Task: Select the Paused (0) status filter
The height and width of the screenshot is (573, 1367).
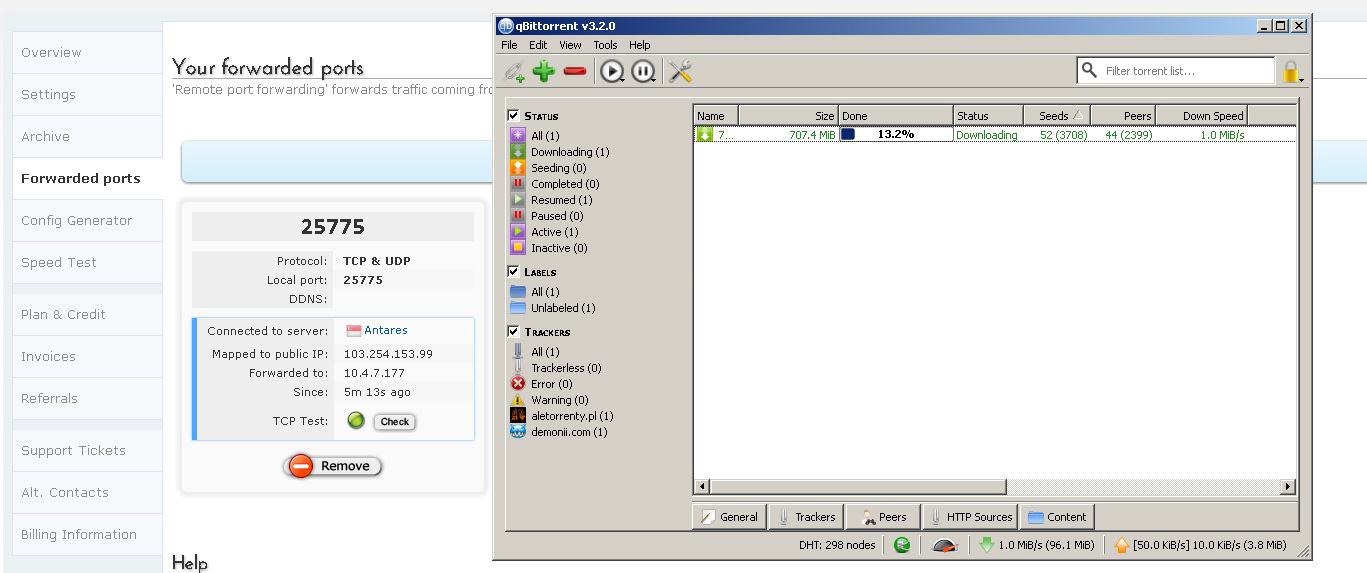Action: 557,216
